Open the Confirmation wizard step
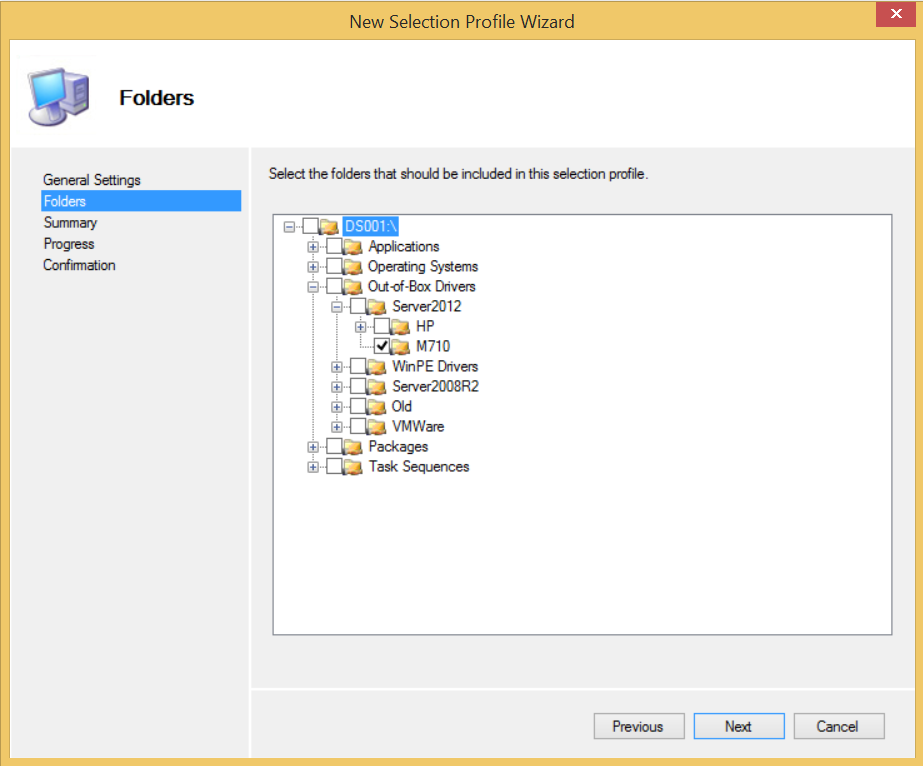 tap(79, 265)
